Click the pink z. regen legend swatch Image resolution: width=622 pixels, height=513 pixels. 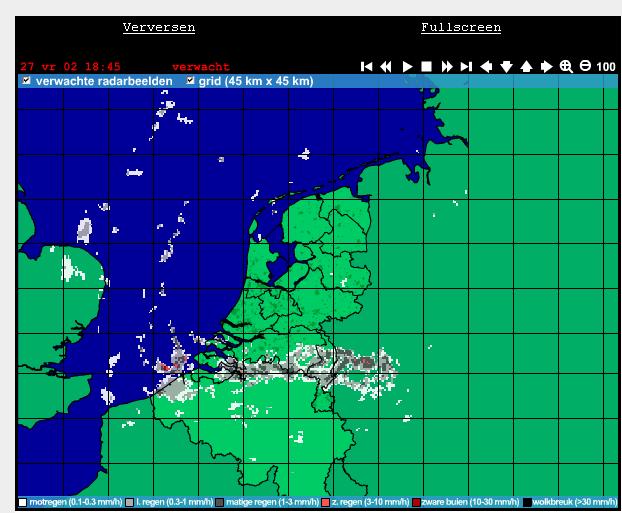pyautogui.click(x=325, y=502)
